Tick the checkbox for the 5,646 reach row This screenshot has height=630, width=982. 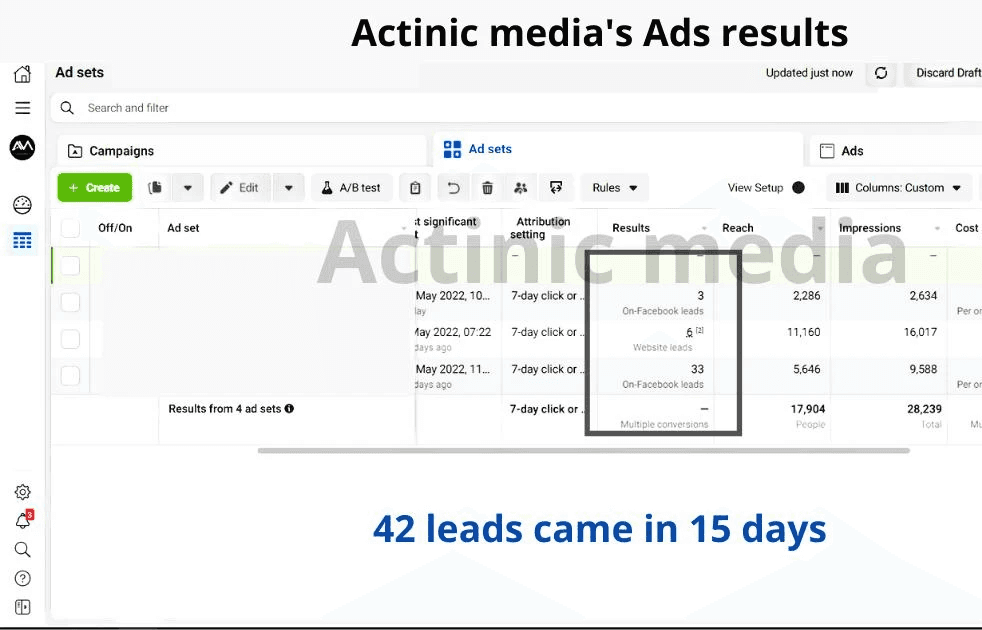click(70, 376)
